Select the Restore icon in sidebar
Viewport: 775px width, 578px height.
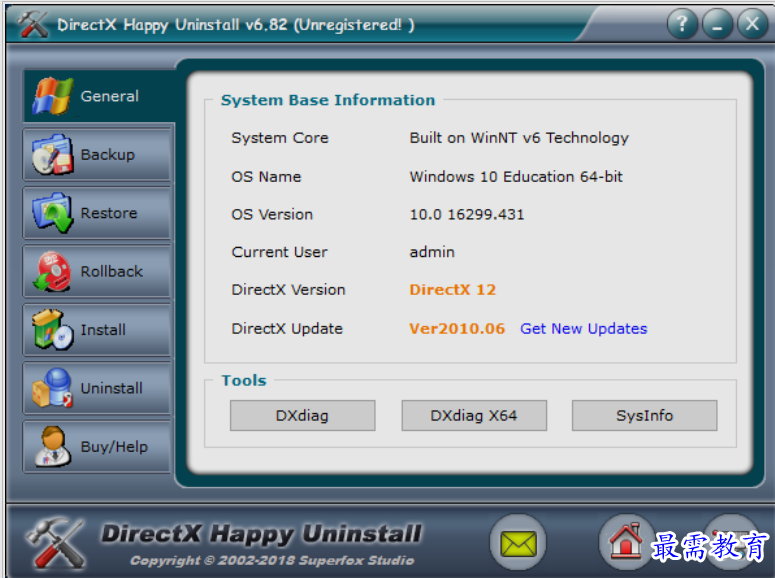point(52,213)
